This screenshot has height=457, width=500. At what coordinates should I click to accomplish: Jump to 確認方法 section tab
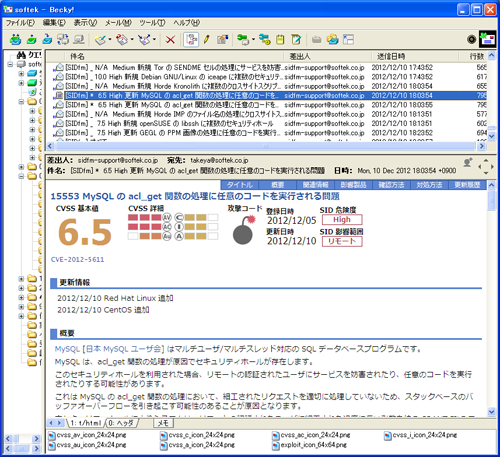[x=391, y=185]
